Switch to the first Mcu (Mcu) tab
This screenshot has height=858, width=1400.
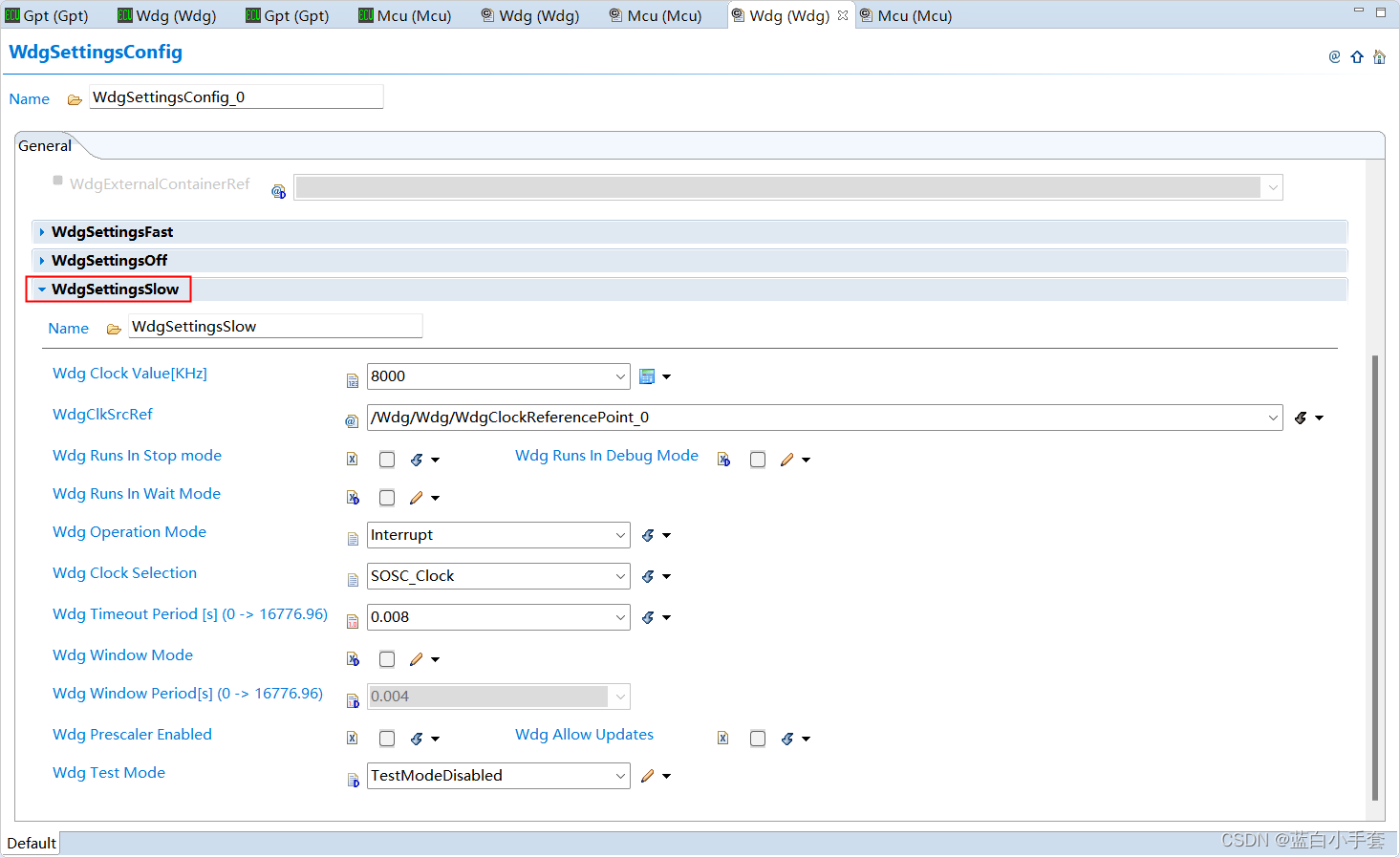(404, 15)
